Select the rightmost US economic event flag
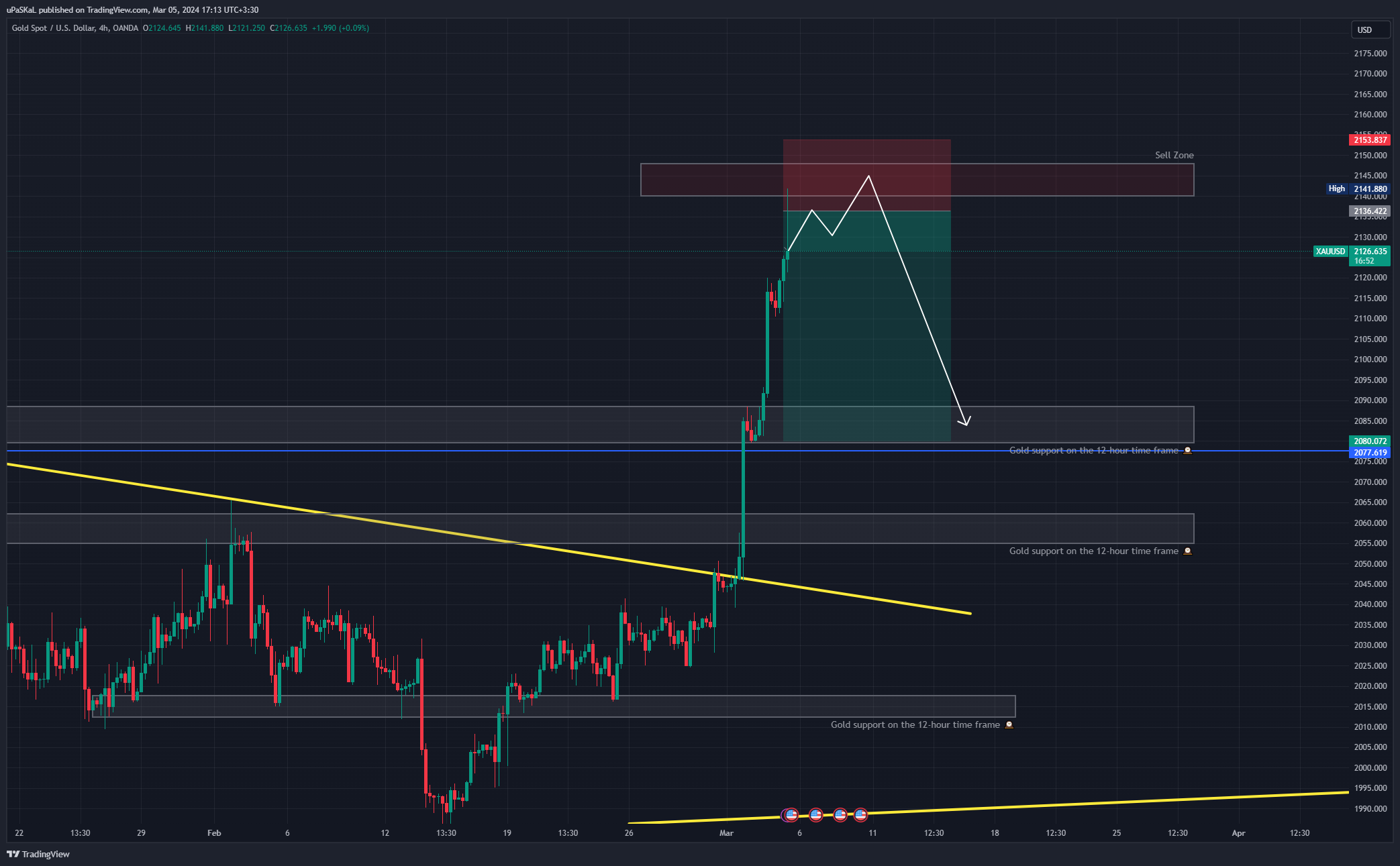Viewport: 1400px width, 866px height. 860,815
